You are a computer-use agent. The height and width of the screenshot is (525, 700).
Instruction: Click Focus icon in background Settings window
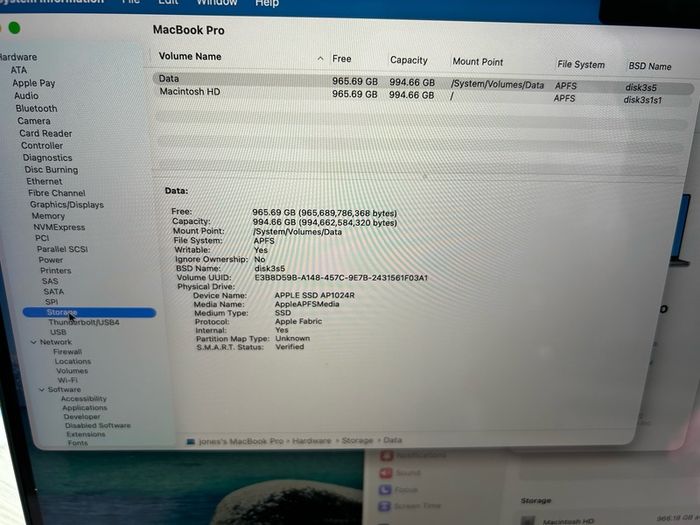pos(385,490)
